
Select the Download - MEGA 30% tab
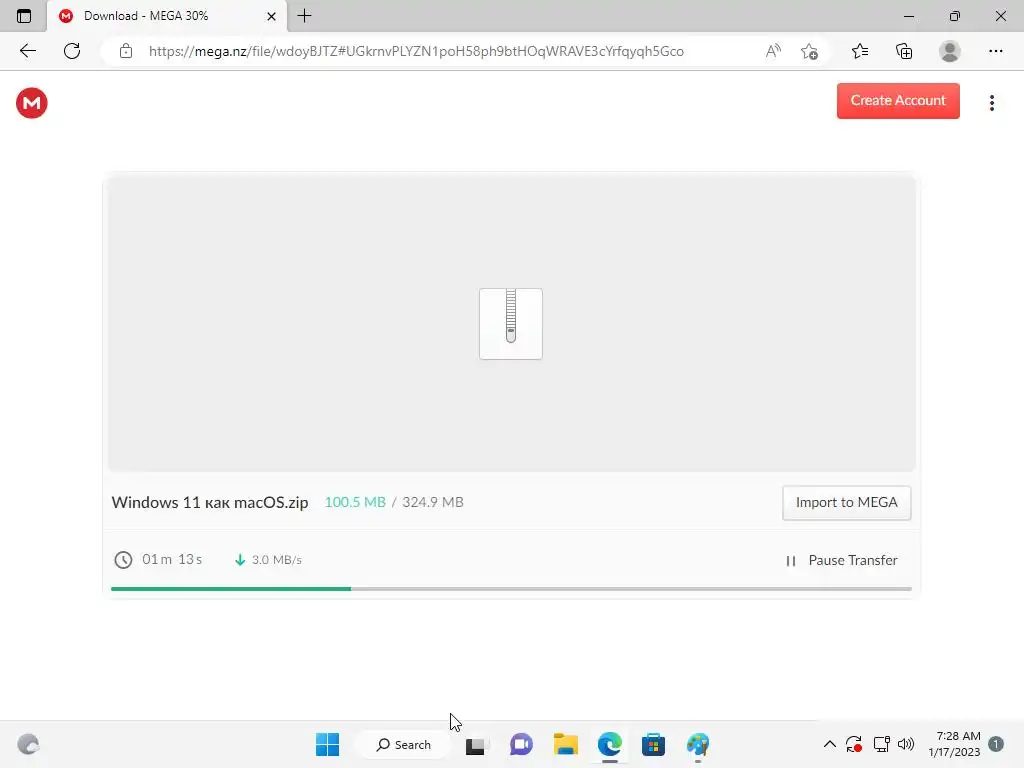[x=168, y=16]
